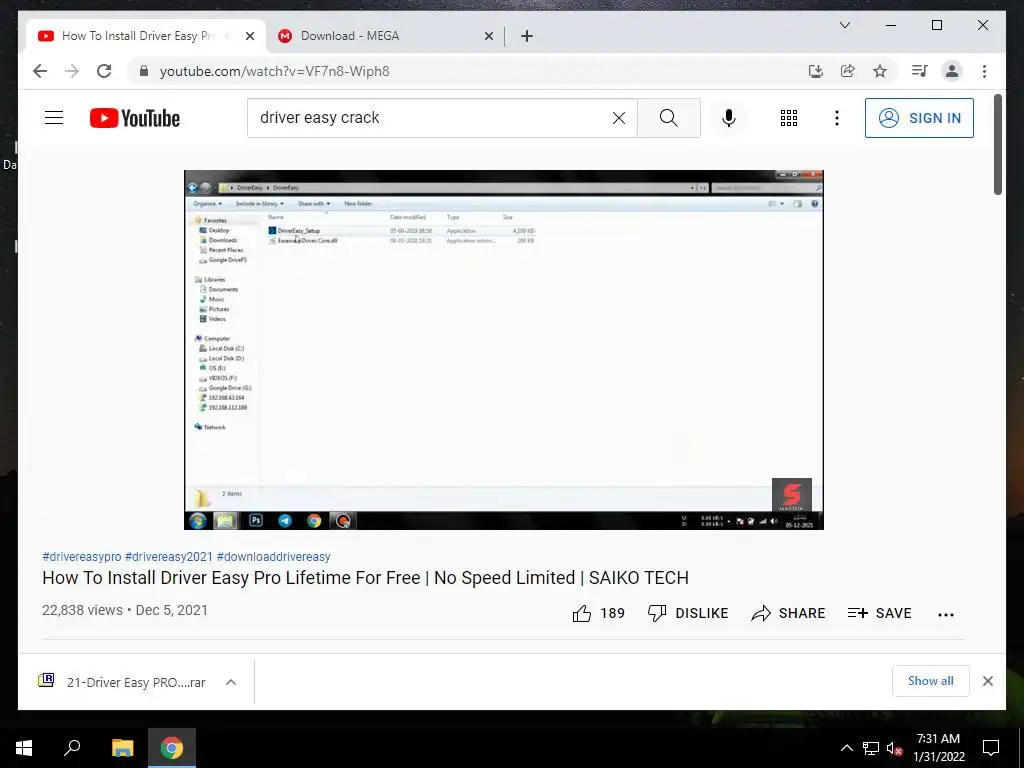Click Chrome icon in taskbar
The width and height of the screenshot is (1024, 768).
coord(172,748)
